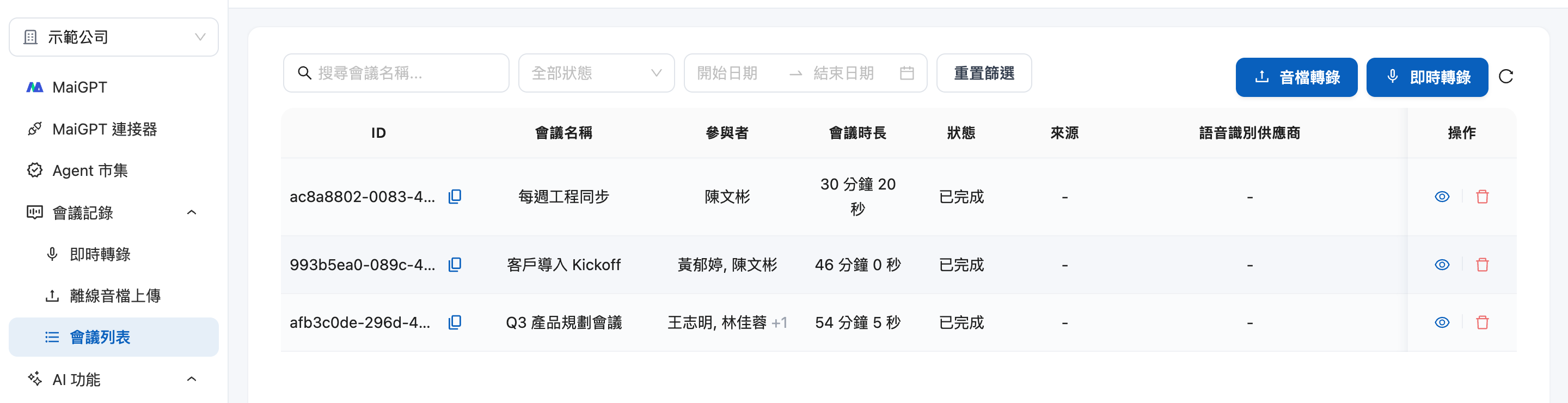Delete the 每週工程同步 meeting
Image resolution: width=1568 pixels, height=403 pixels.
click(1482, 197)
